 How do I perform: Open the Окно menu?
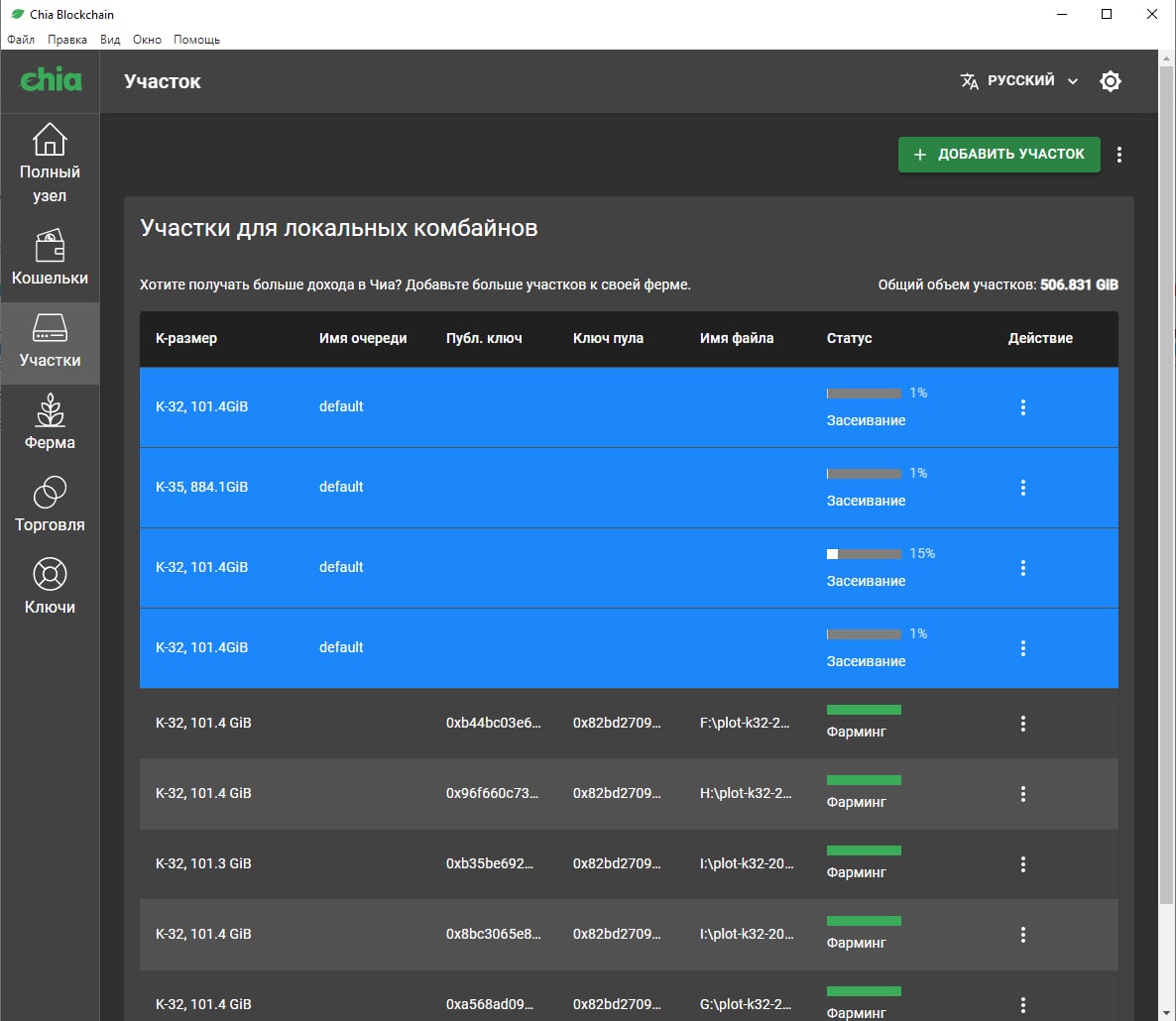tap(147, 40)
